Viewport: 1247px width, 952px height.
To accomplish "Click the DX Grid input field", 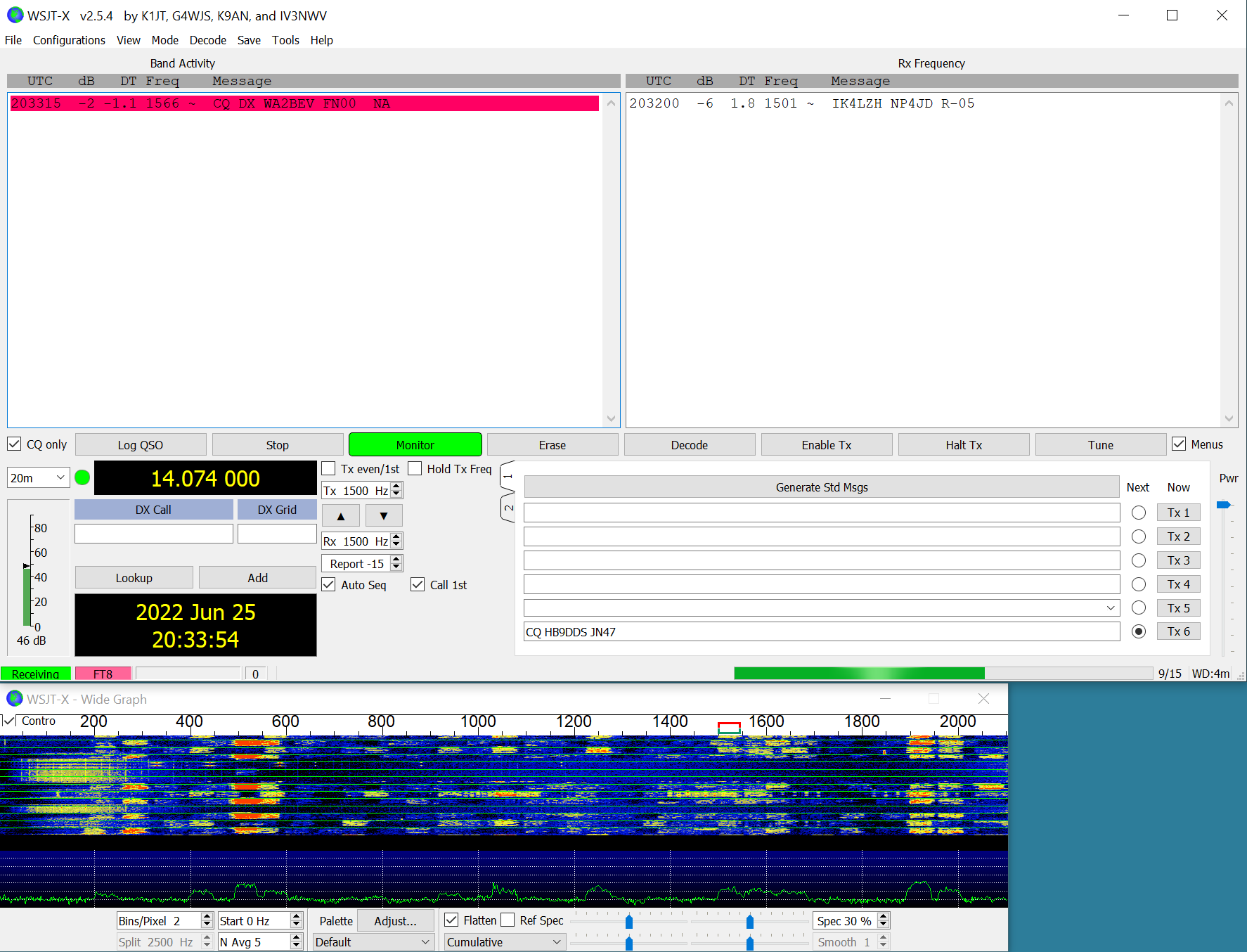I will [277, 534].
